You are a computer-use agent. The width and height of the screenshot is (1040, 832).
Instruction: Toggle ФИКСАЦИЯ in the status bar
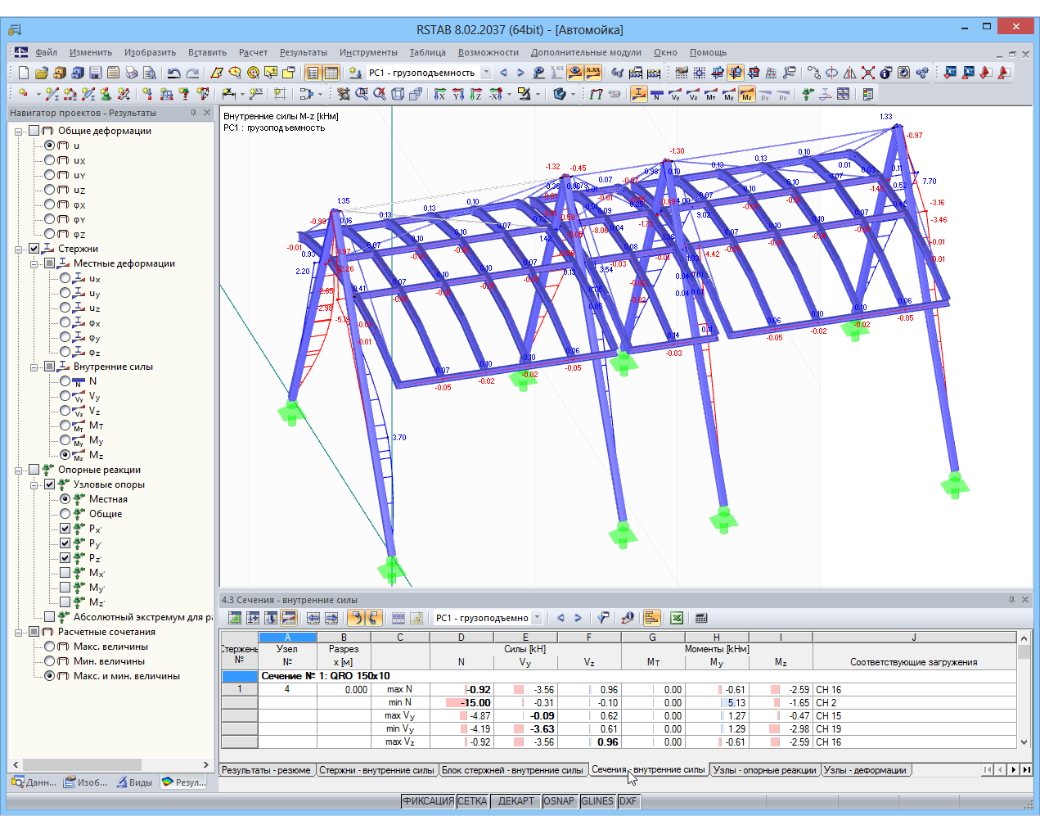[428, 801]
